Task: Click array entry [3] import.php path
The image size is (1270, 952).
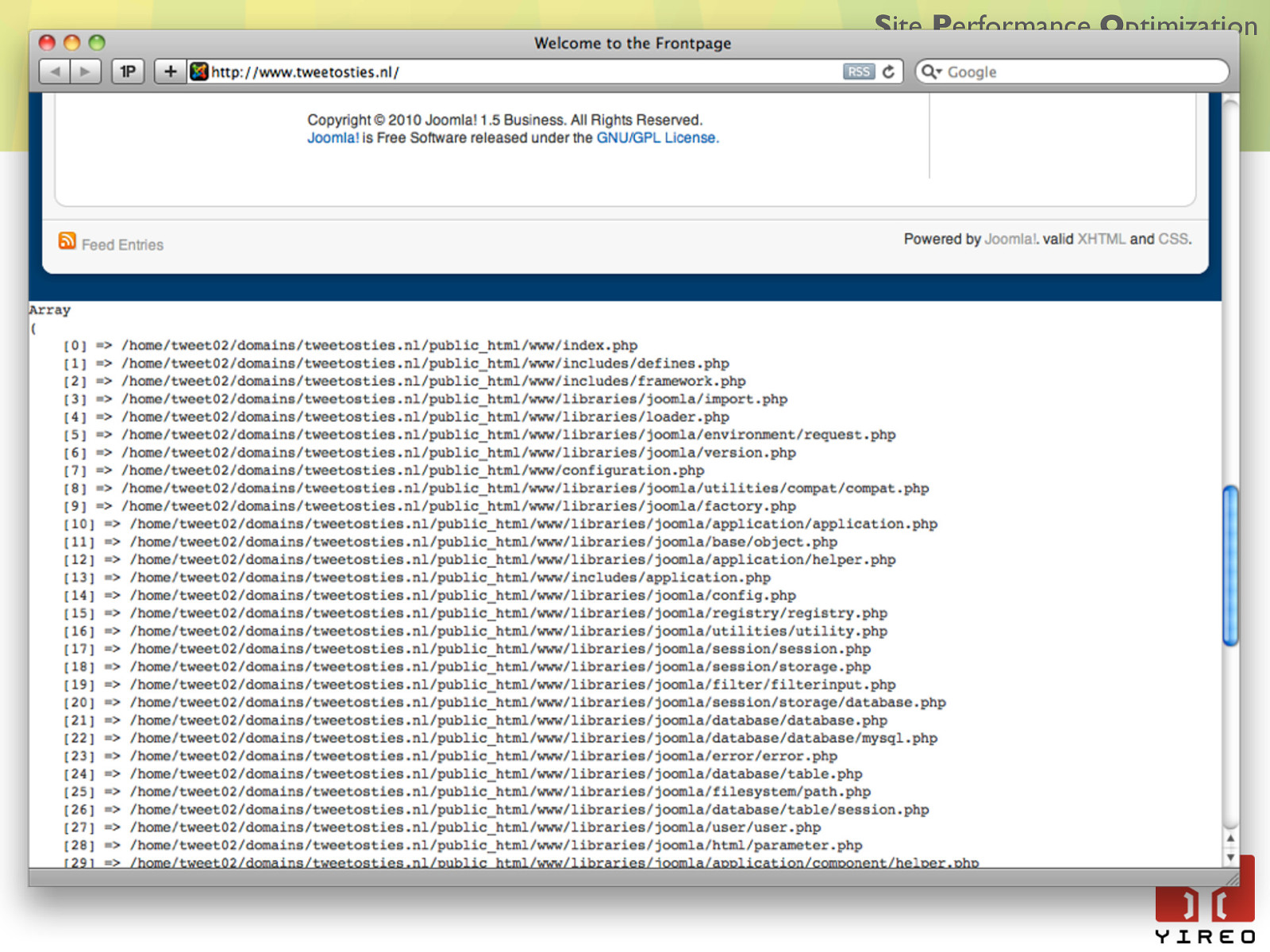Action: pos(454,399)
